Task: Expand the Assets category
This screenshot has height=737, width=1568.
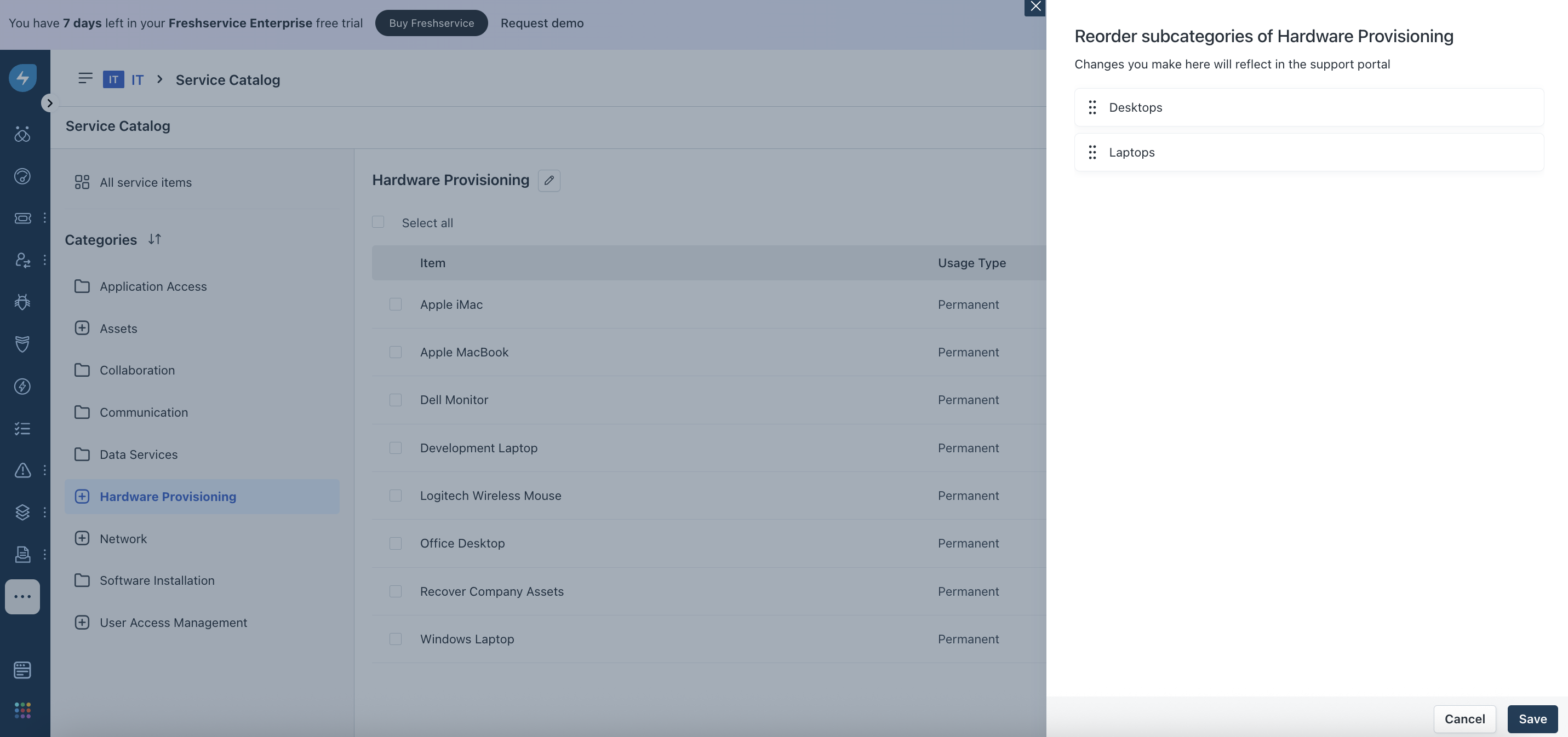Action: tap(82, 328)
